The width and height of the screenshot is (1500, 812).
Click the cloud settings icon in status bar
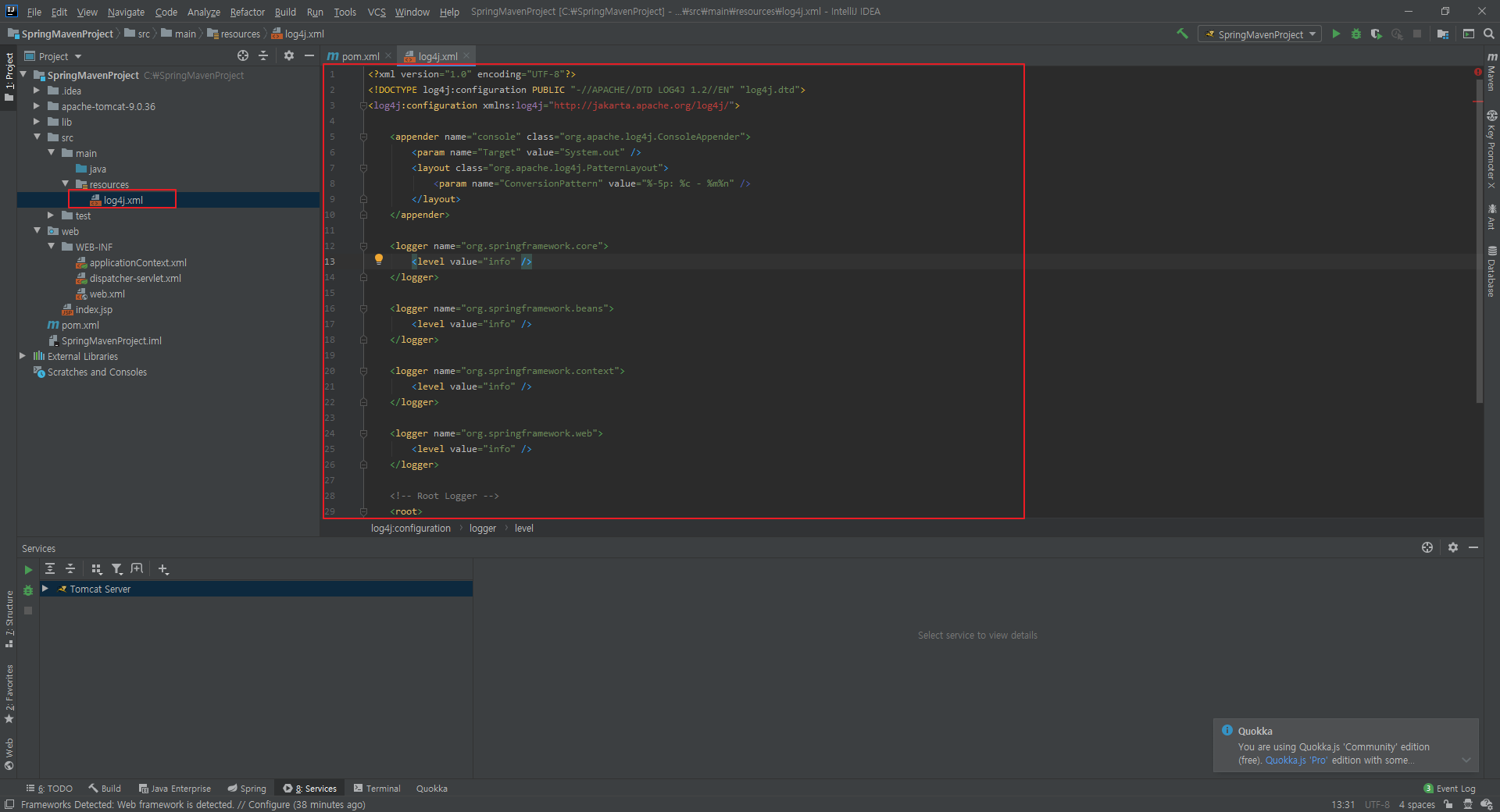coord(1487,804)
